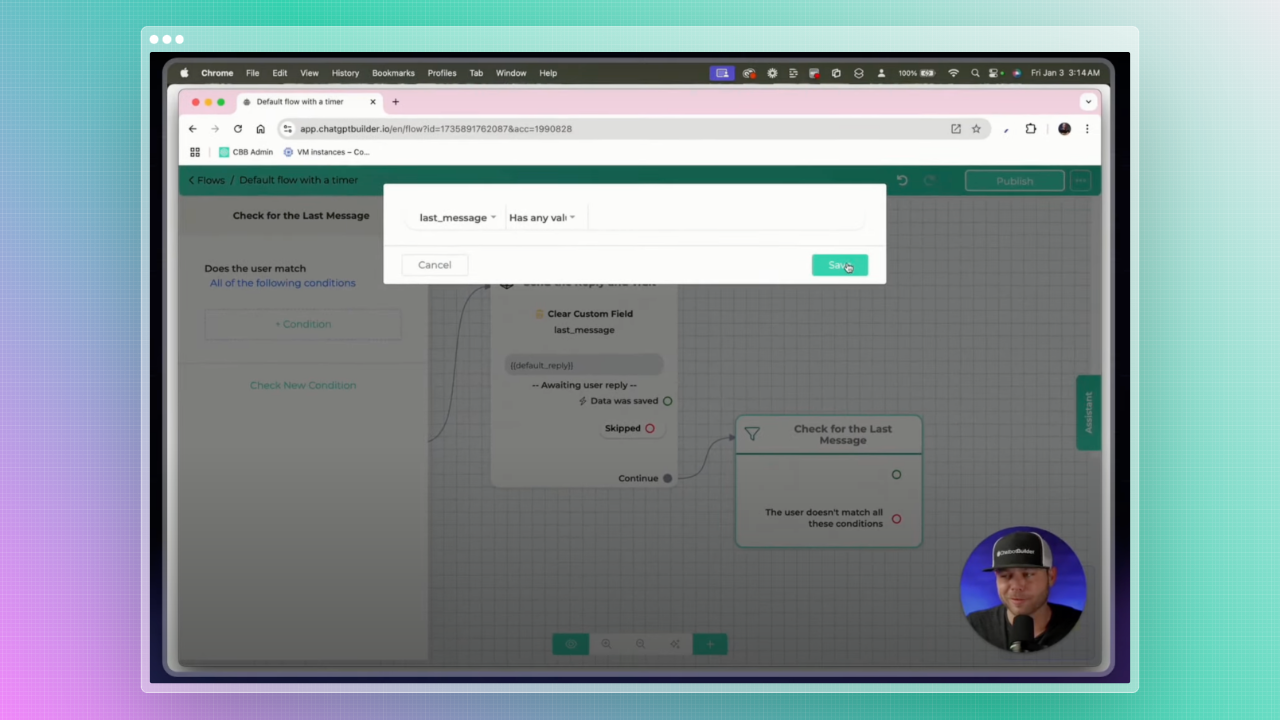Open a new tab with plus button
The width and height of the screenshot is (1280, 720).
tap(395, 102)
